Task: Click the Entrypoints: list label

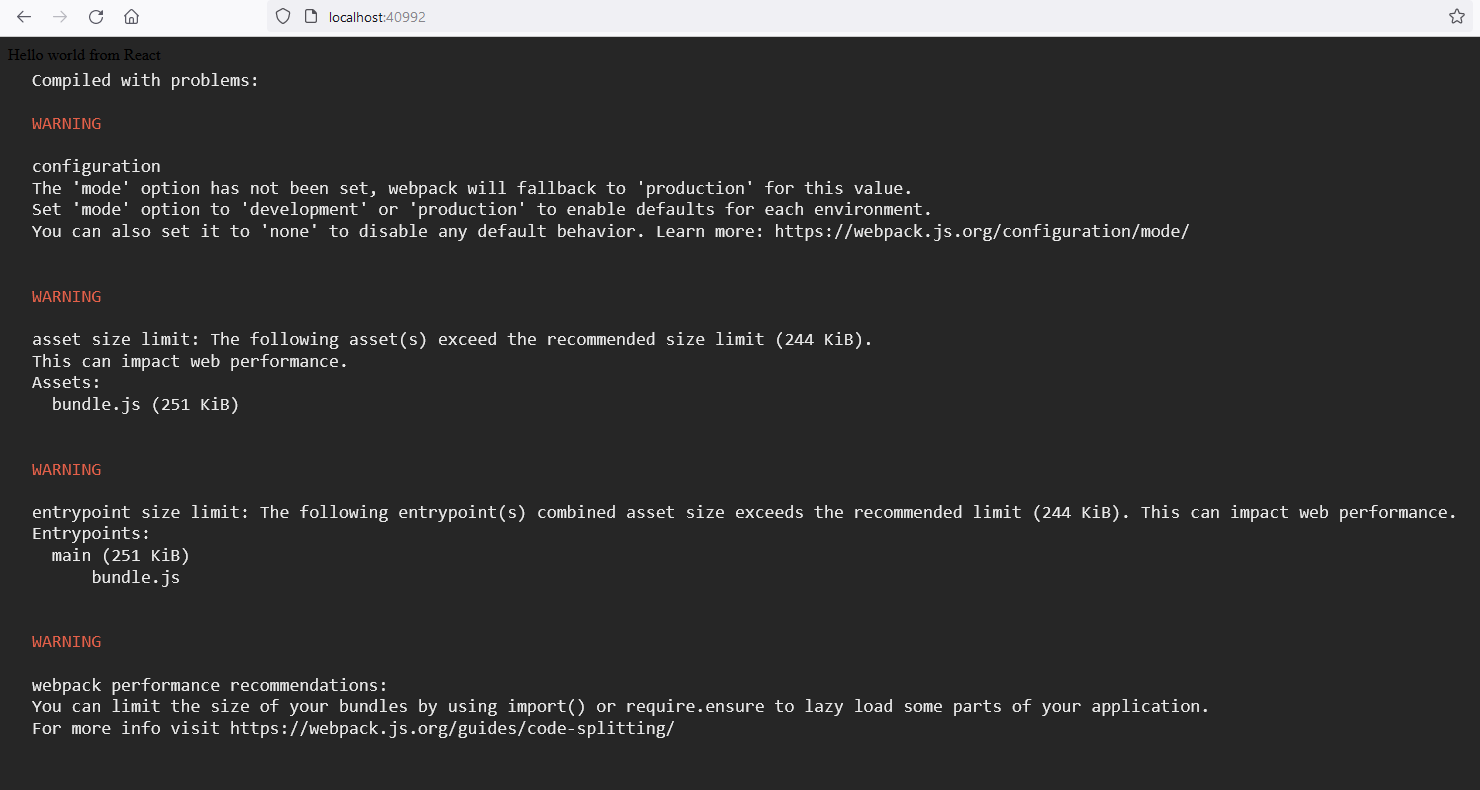Action: (x=90, y=533)
